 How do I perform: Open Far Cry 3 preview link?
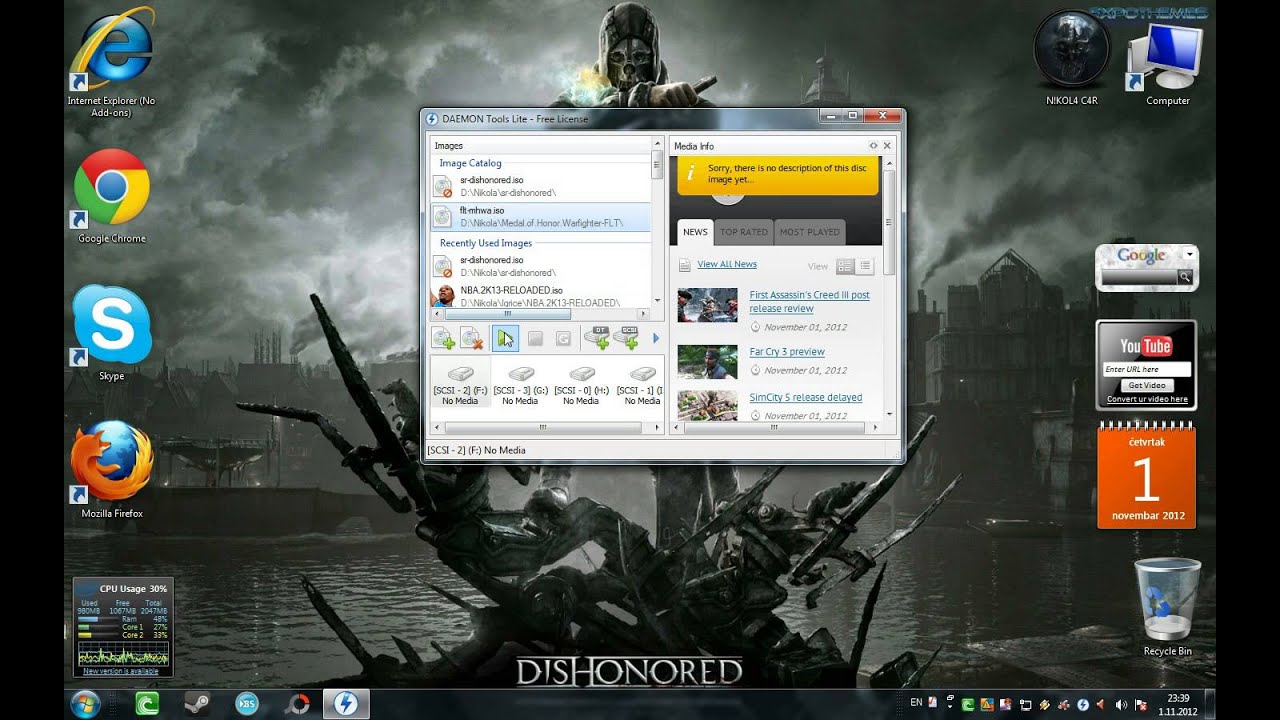click(x=787, y=352)
